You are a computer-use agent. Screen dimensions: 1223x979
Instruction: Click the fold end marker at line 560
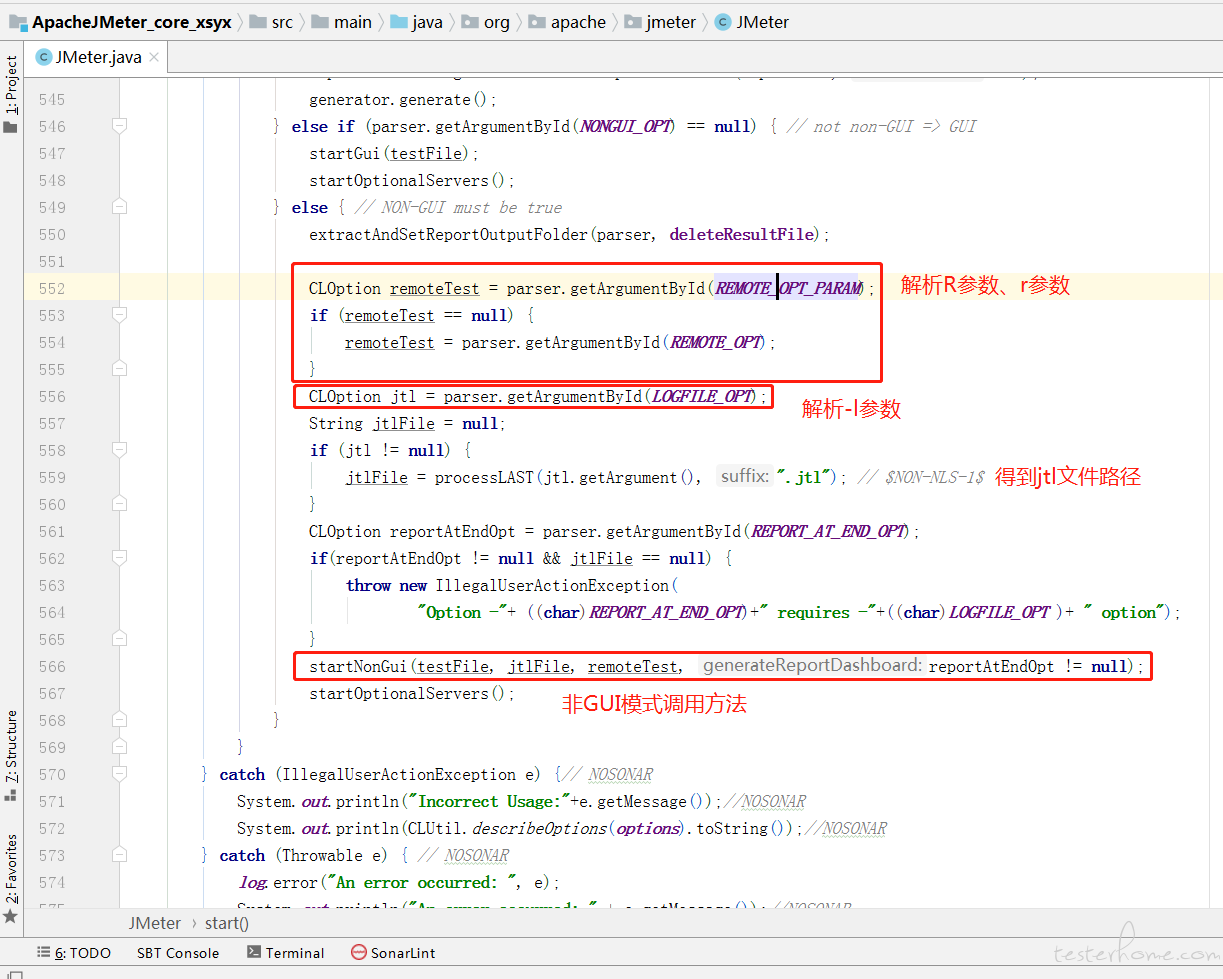[120, 504]
